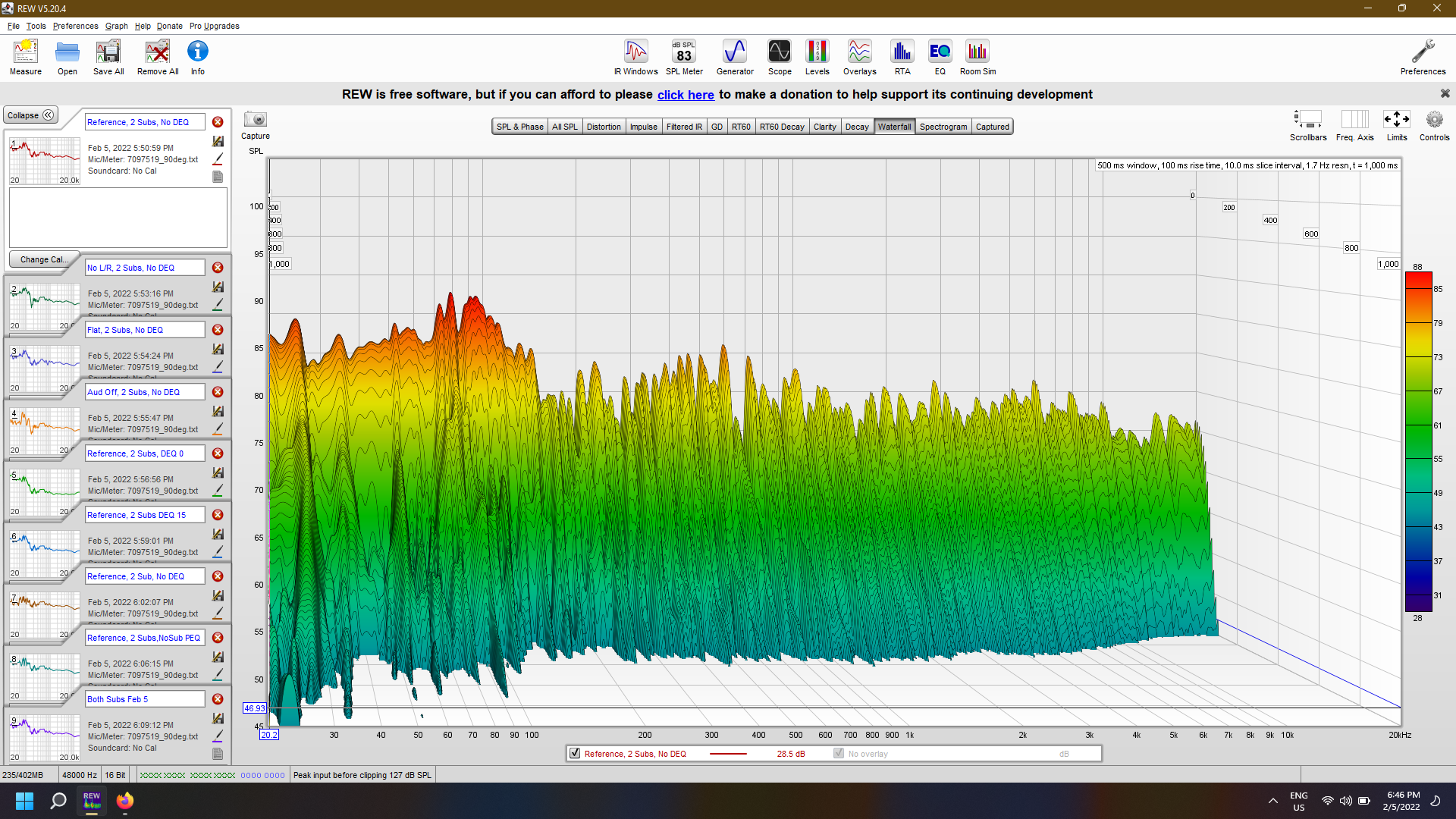Open the Info window

pyautogui.click(x=198, y=58)
